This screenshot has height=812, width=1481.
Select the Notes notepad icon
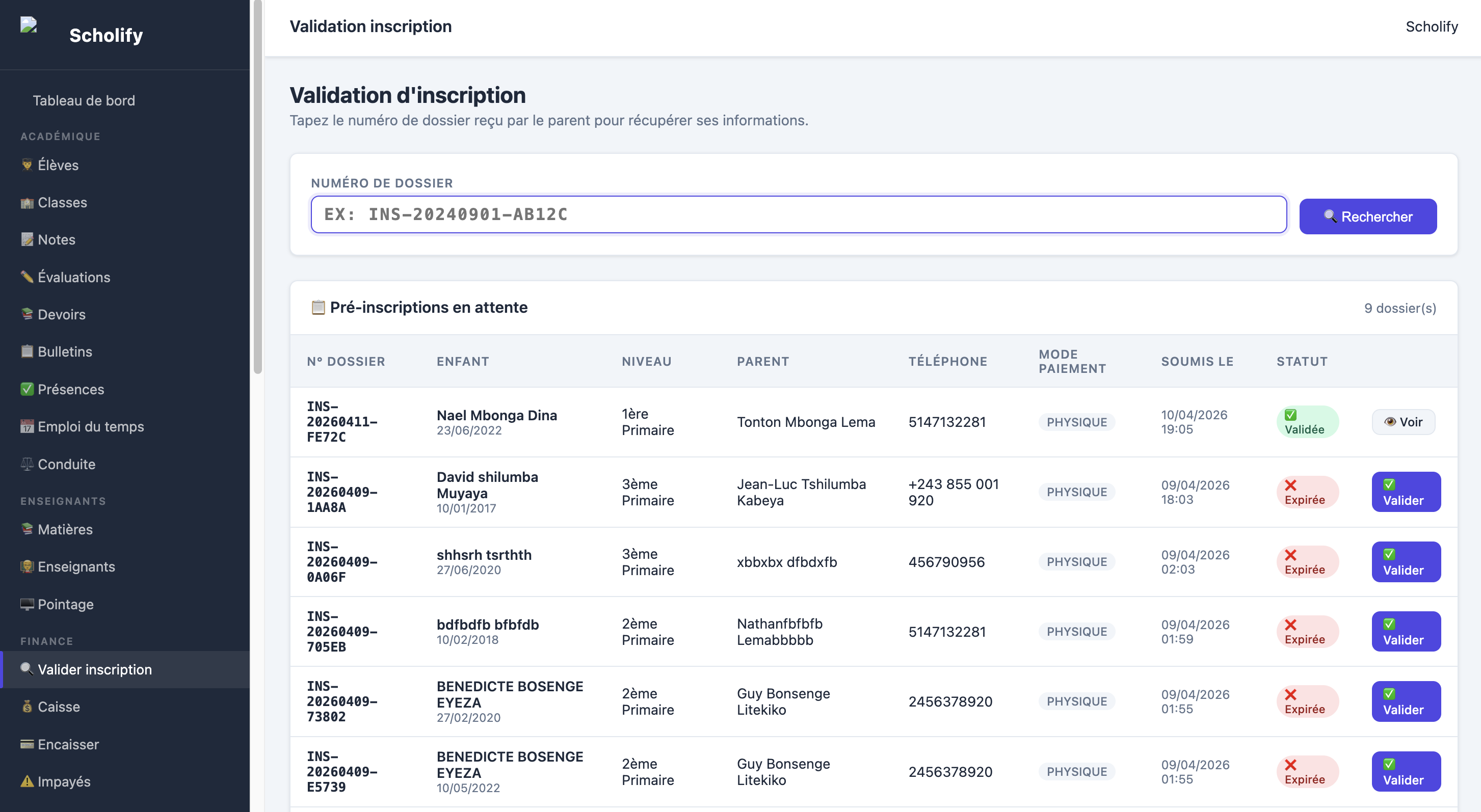coord(27,239)
